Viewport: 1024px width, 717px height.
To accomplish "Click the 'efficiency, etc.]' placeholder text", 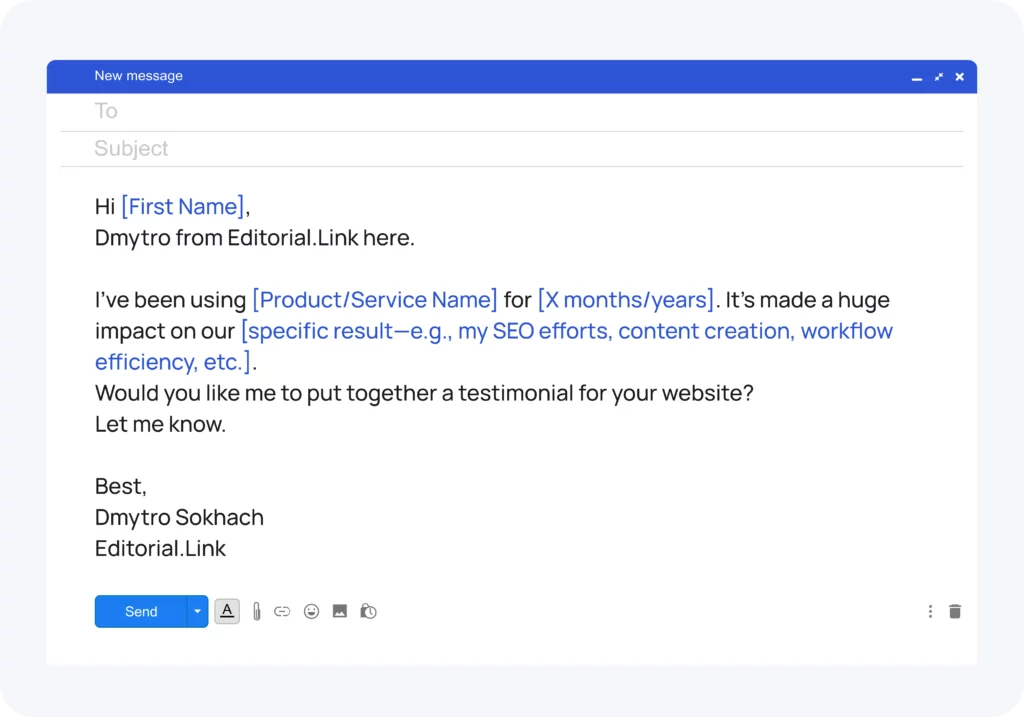I will click(x=174, y=362).
